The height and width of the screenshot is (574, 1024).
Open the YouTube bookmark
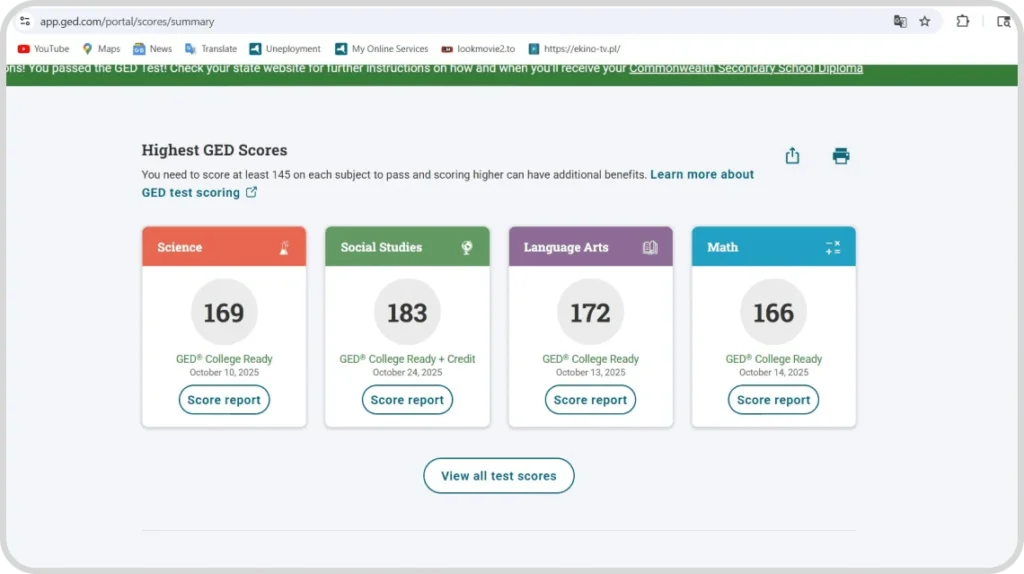coord(43,49)
